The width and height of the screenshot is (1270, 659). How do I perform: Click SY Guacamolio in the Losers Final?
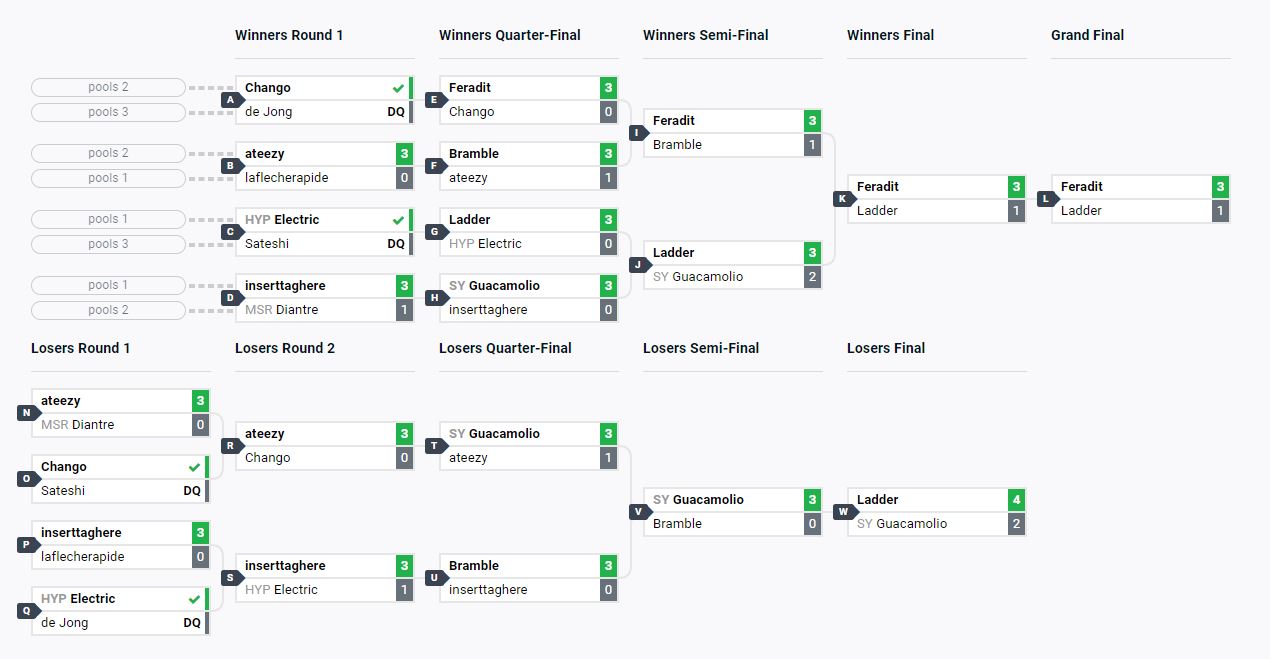click(x=901, y=524)
